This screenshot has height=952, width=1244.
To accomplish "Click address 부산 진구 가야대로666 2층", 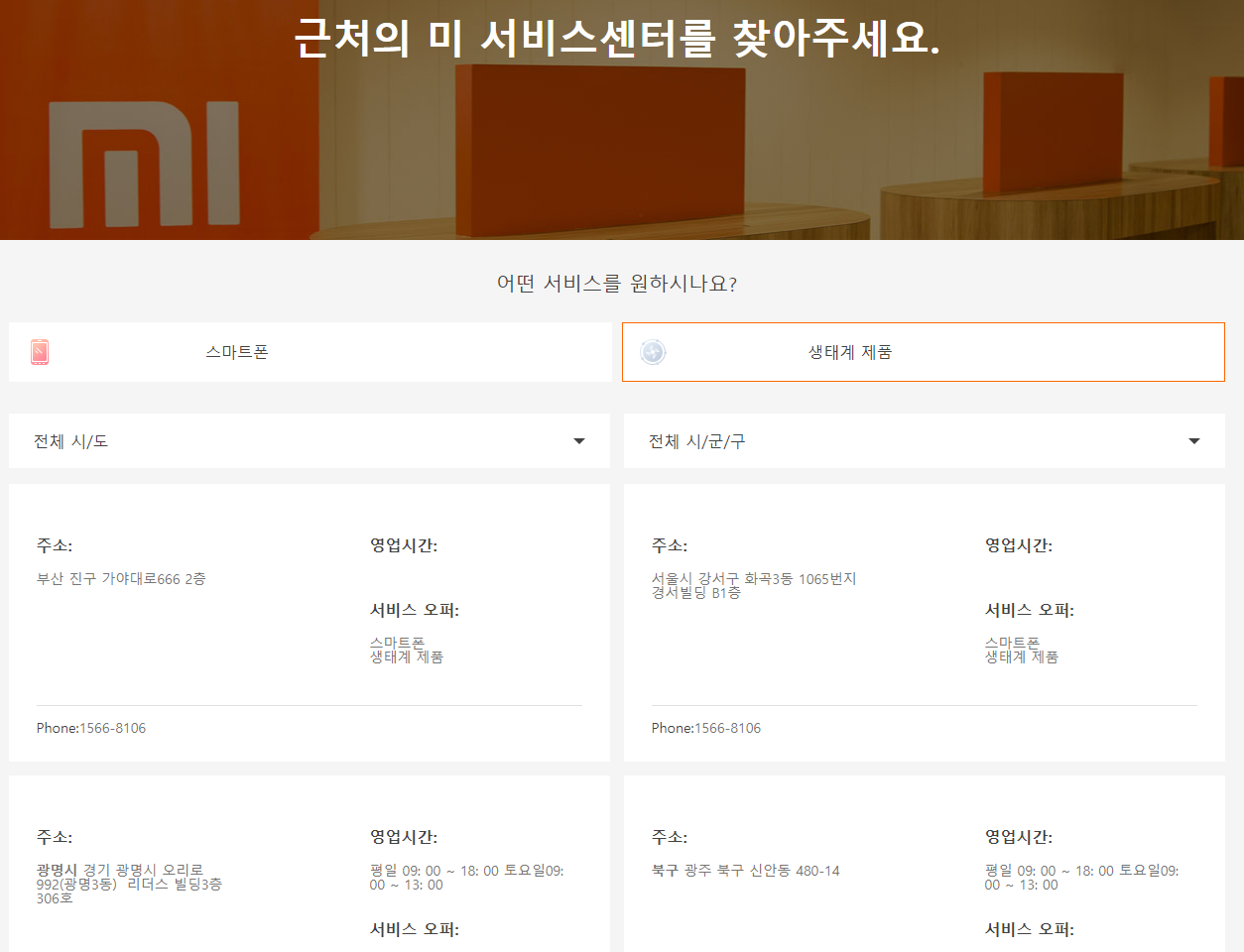I will (121, 578).
